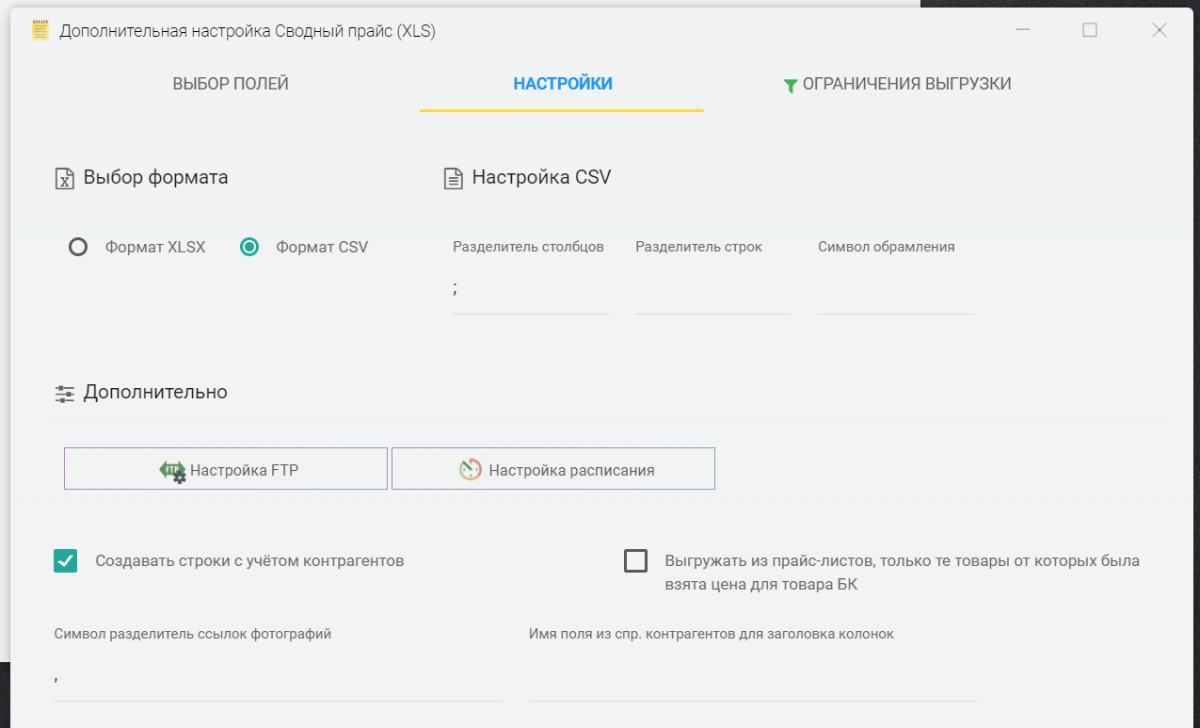Select the Формат CSV radio button
This screenshot has height=728, width=1200.
(250, 247)
